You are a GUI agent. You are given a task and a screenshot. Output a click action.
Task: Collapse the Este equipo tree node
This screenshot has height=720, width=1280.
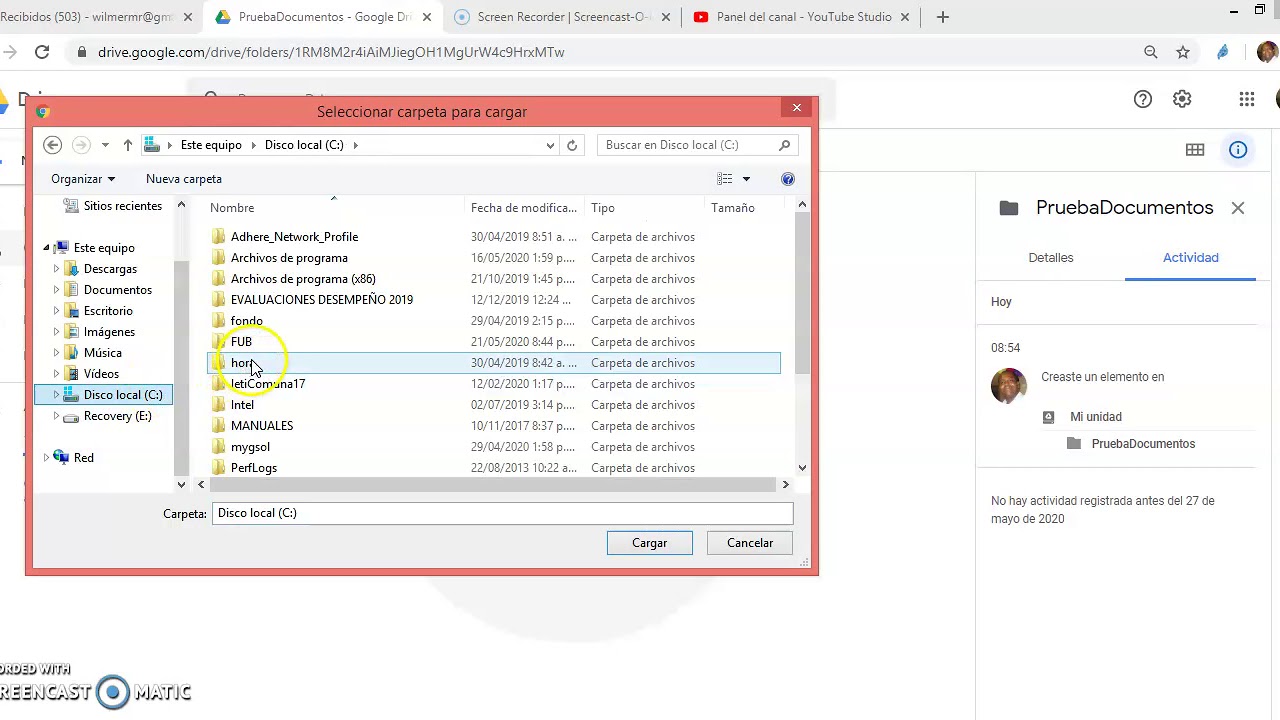coord(45,248)
